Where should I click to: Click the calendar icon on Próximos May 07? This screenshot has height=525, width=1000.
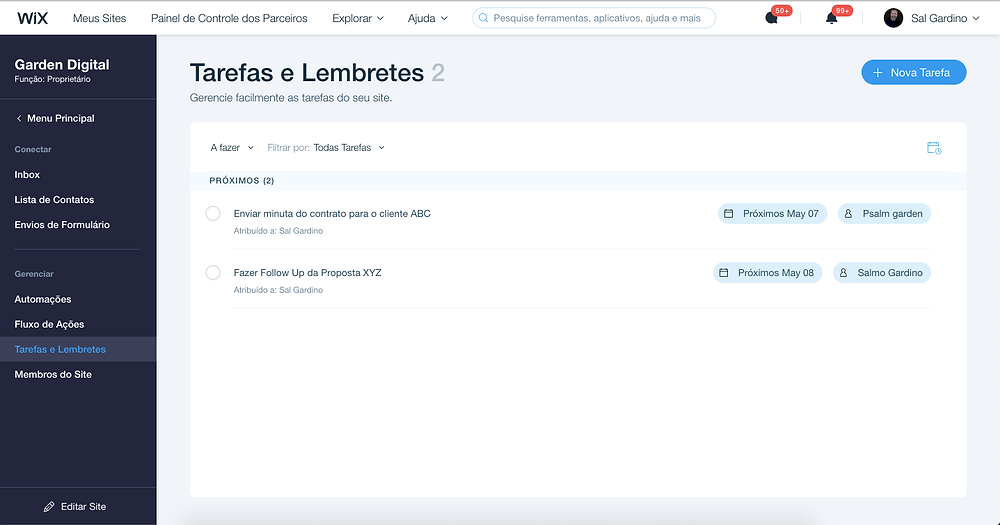click(728, 214)
